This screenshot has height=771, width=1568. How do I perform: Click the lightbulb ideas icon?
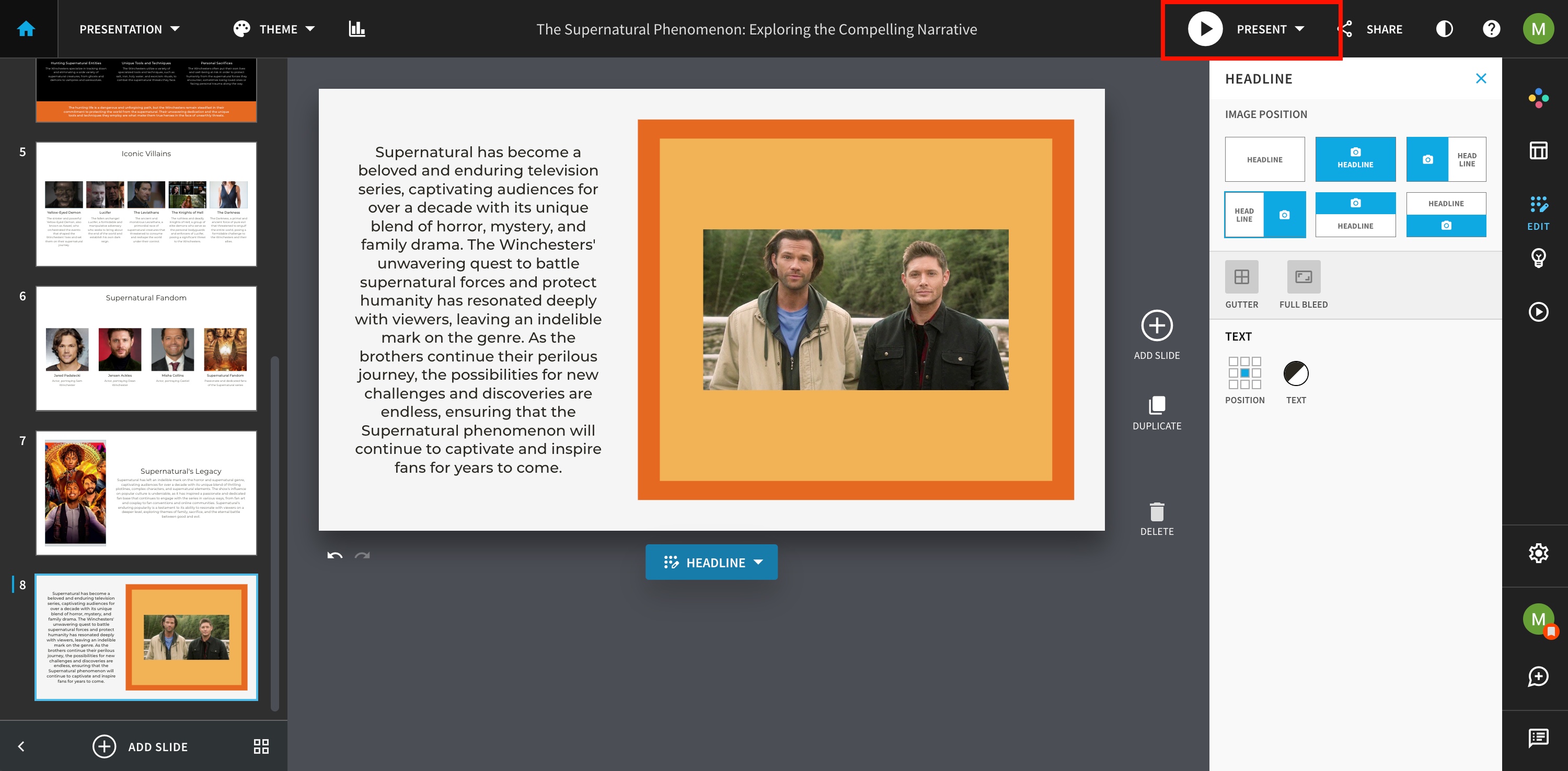[1538, 258]
